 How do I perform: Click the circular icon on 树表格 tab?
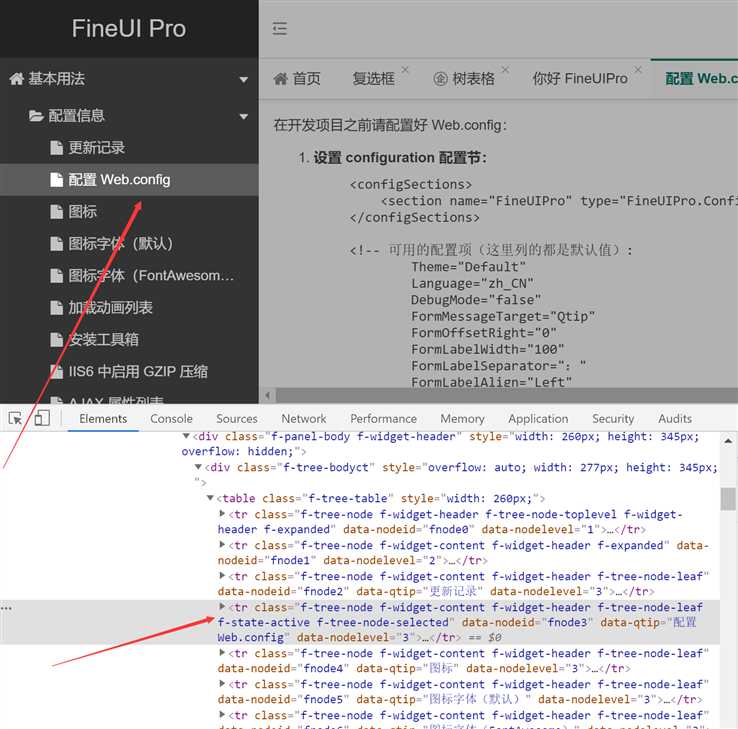click(440, 79)
